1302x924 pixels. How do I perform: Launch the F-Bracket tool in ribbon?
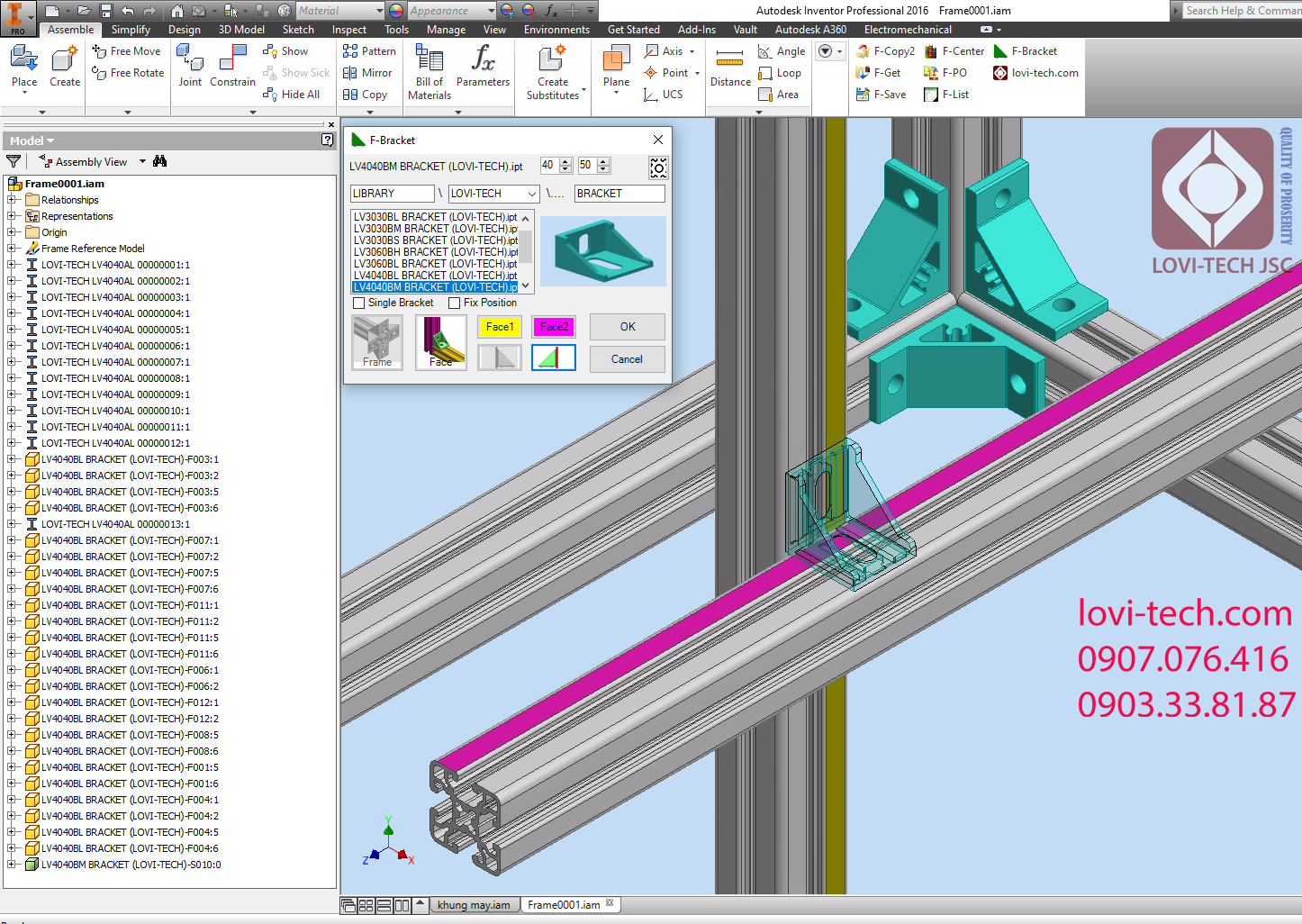(1026, 51)
